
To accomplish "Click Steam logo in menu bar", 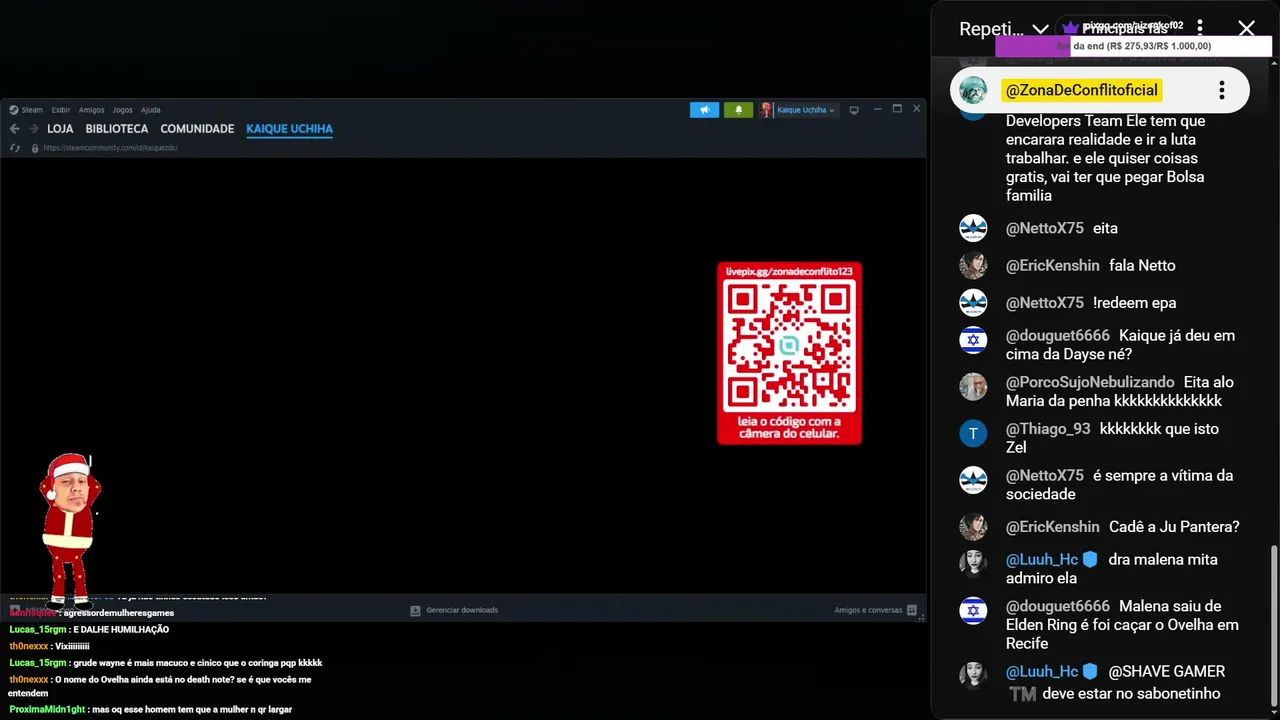I will click(14, 110).
